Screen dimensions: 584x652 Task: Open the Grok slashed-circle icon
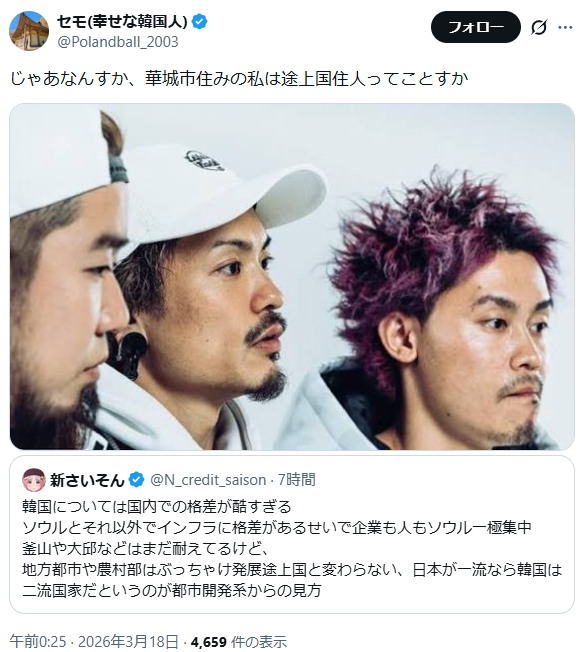pos(538,27)
